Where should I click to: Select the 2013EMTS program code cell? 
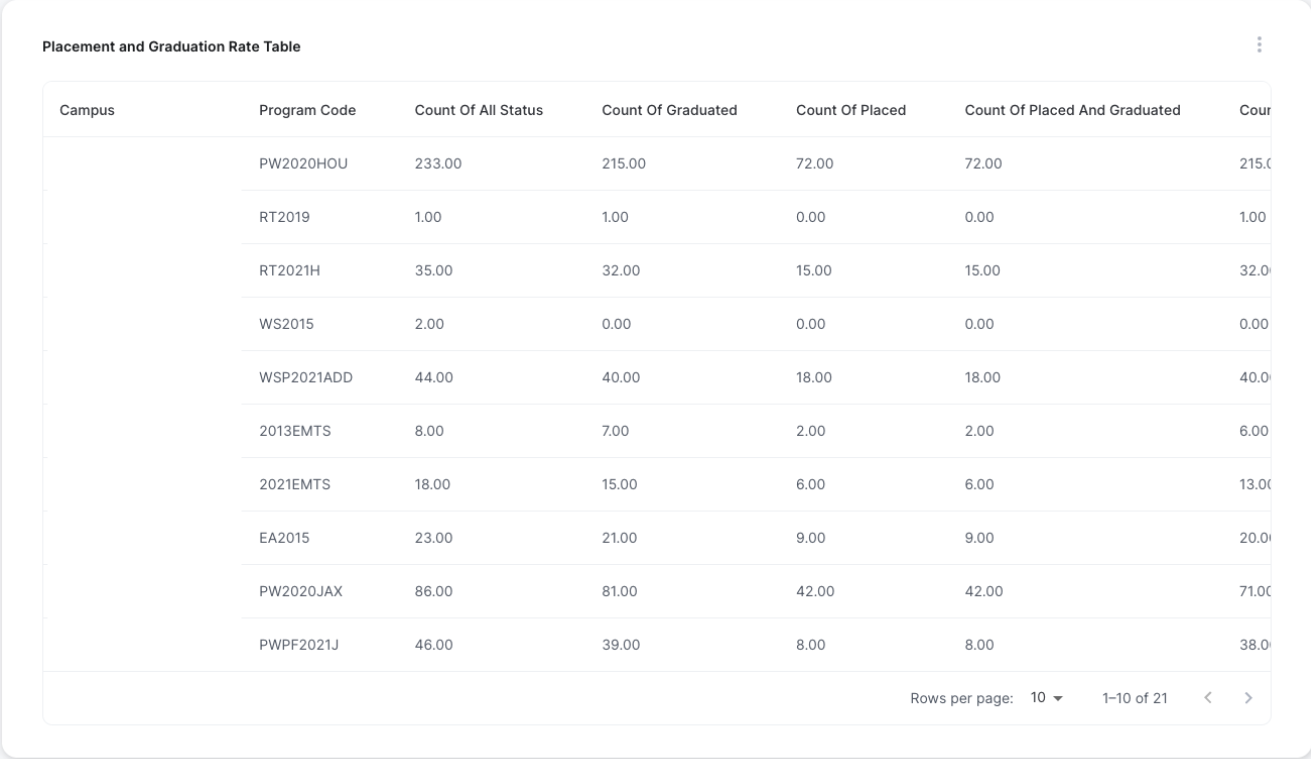[295, 431]
